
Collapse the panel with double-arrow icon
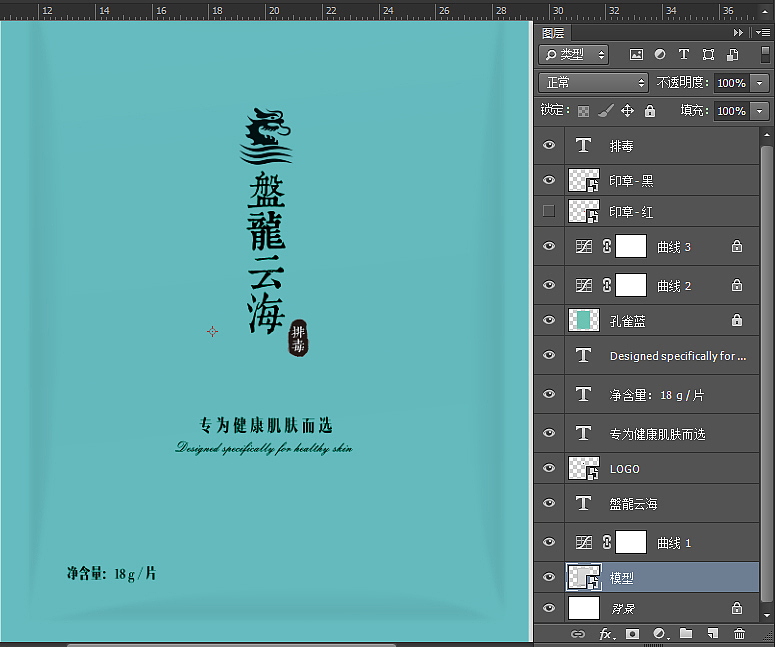[738, 33]
